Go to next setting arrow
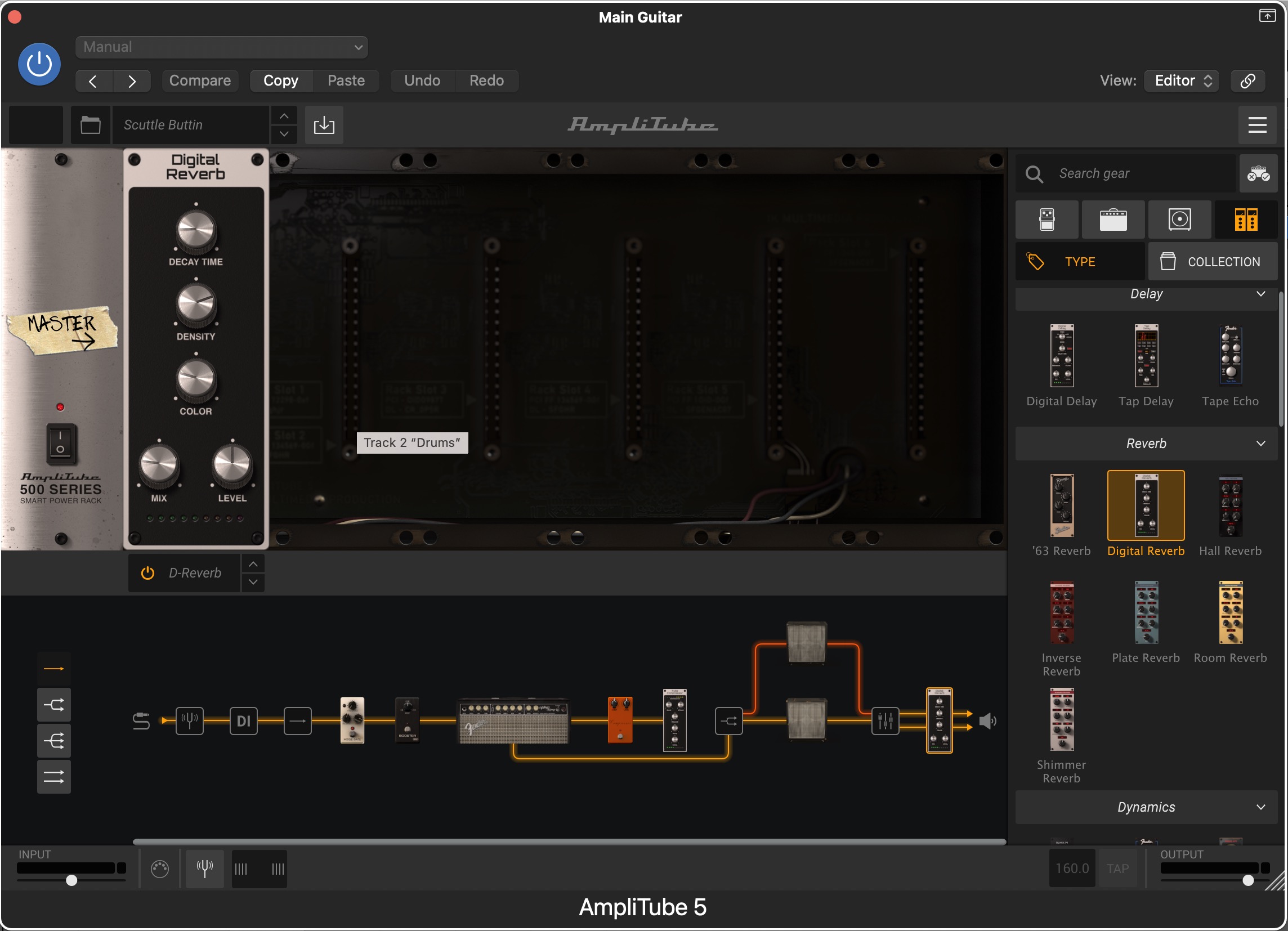Screen dimensions: 1288x931 (x=132, y=81)
